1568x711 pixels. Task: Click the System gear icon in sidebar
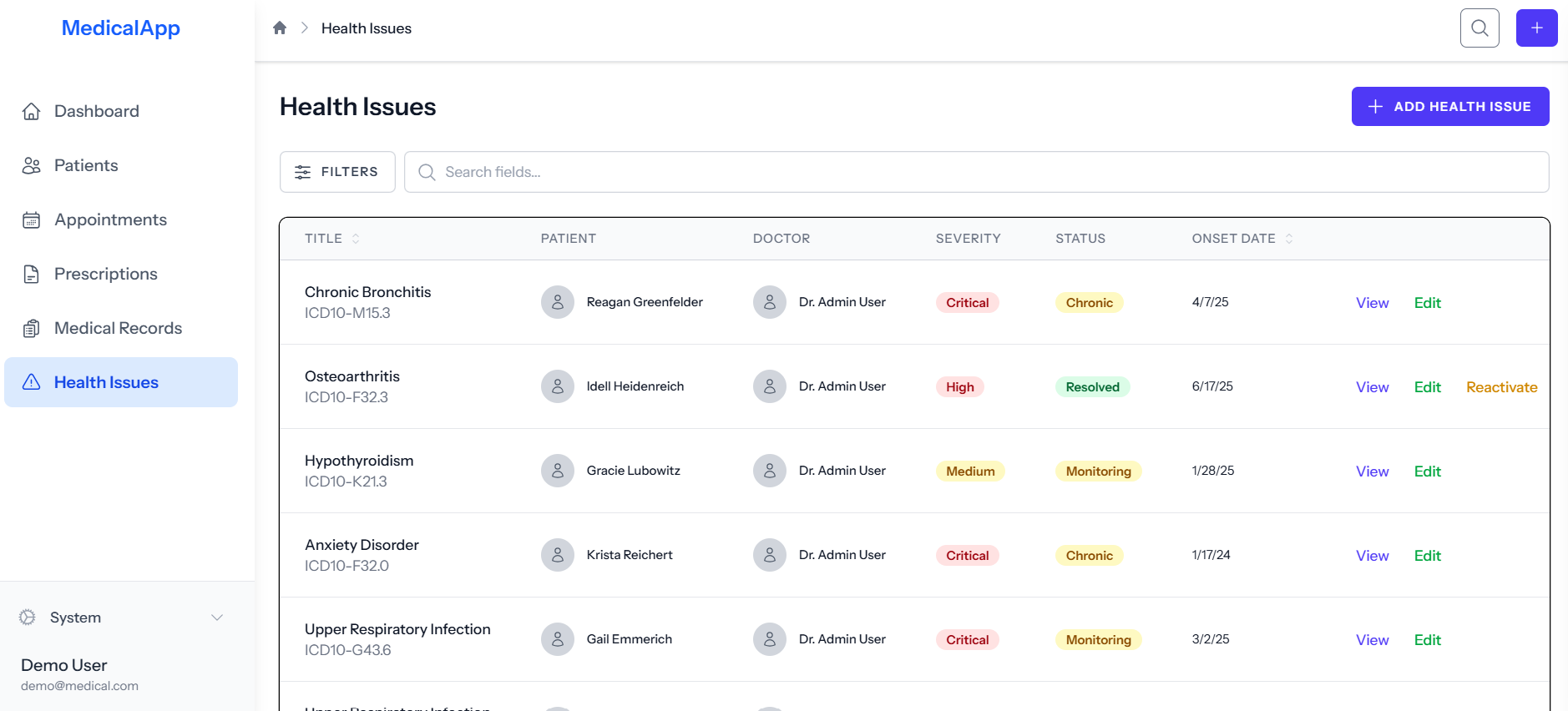(28, 618)
